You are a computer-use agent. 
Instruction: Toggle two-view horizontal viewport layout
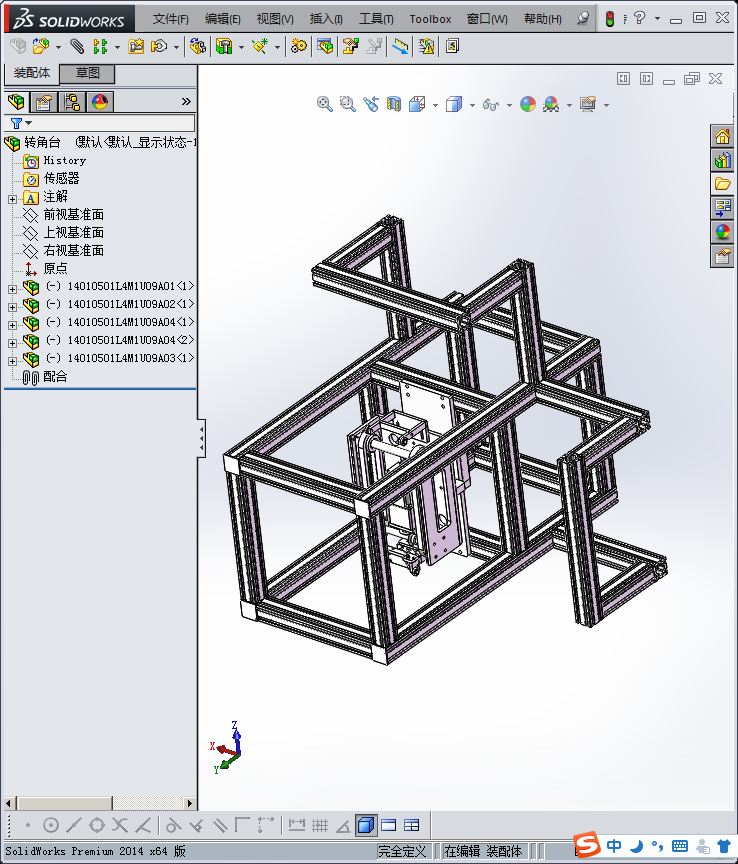[x=389, y=825]
